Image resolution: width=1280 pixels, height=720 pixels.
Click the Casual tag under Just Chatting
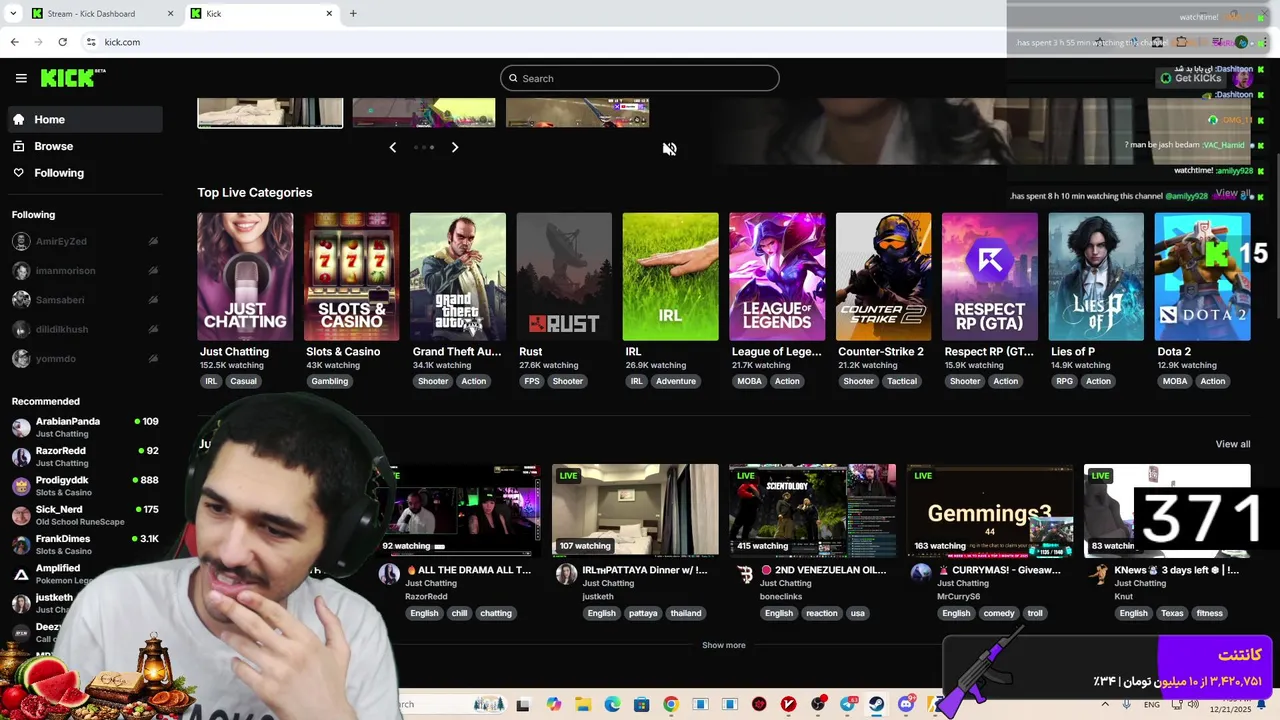coord(243,381)
